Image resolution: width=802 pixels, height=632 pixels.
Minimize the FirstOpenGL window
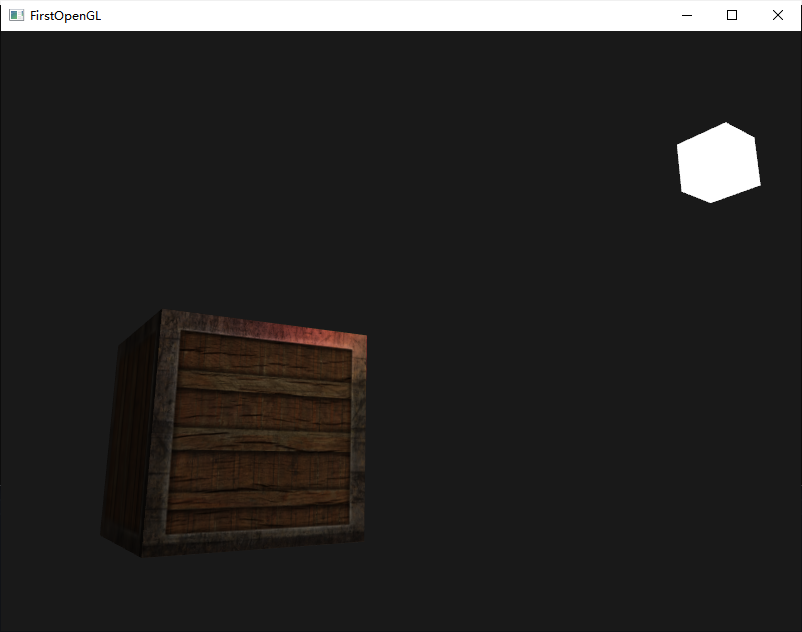pos(687,15)
